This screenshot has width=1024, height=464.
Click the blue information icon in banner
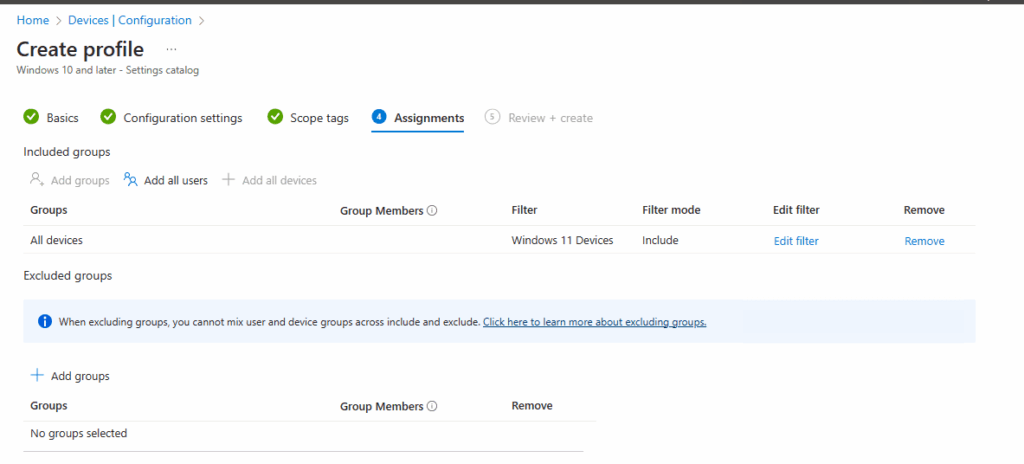point(44,322)
